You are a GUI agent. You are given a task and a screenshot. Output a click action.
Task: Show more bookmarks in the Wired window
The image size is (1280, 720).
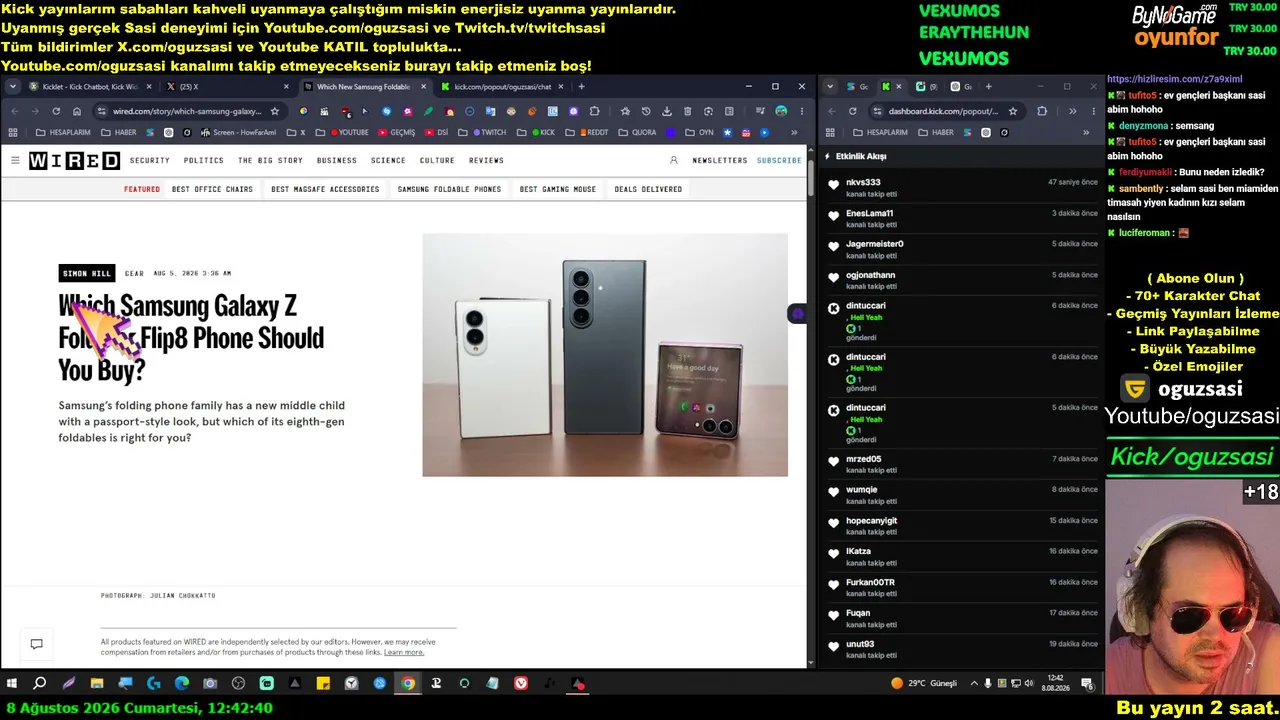pyautogui.click(x=794, y=132)
